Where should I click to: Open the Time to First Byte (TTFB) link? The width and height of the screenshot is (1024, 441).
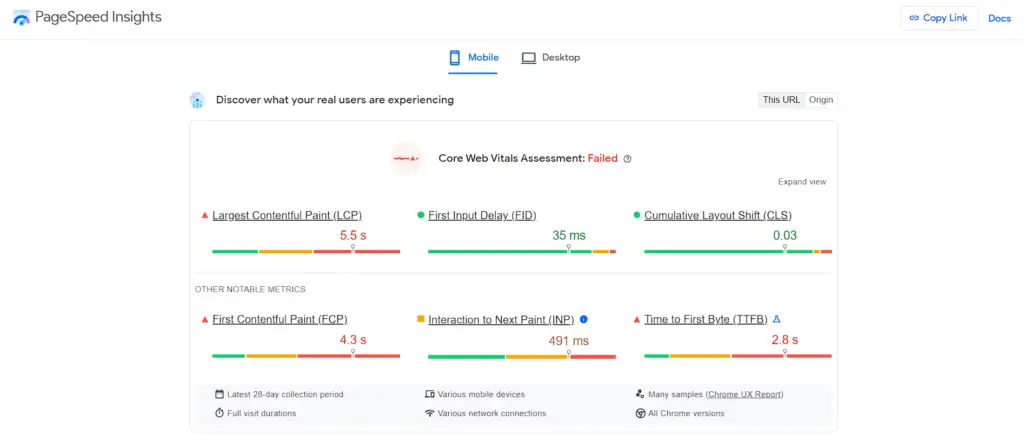click(x=706, y=319)
